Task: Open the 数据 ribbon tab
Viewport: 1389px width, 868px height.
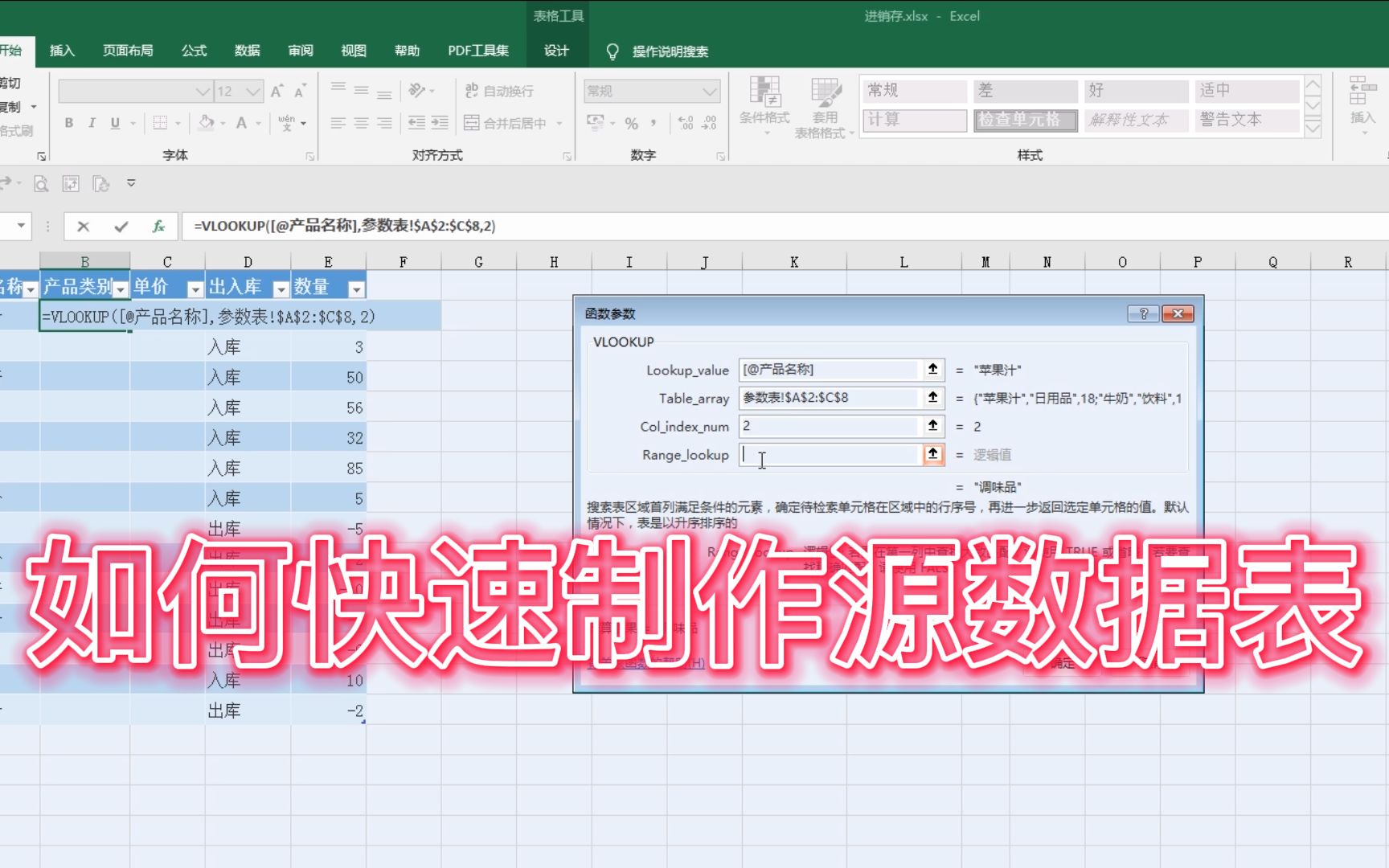Action: point(247,51)
